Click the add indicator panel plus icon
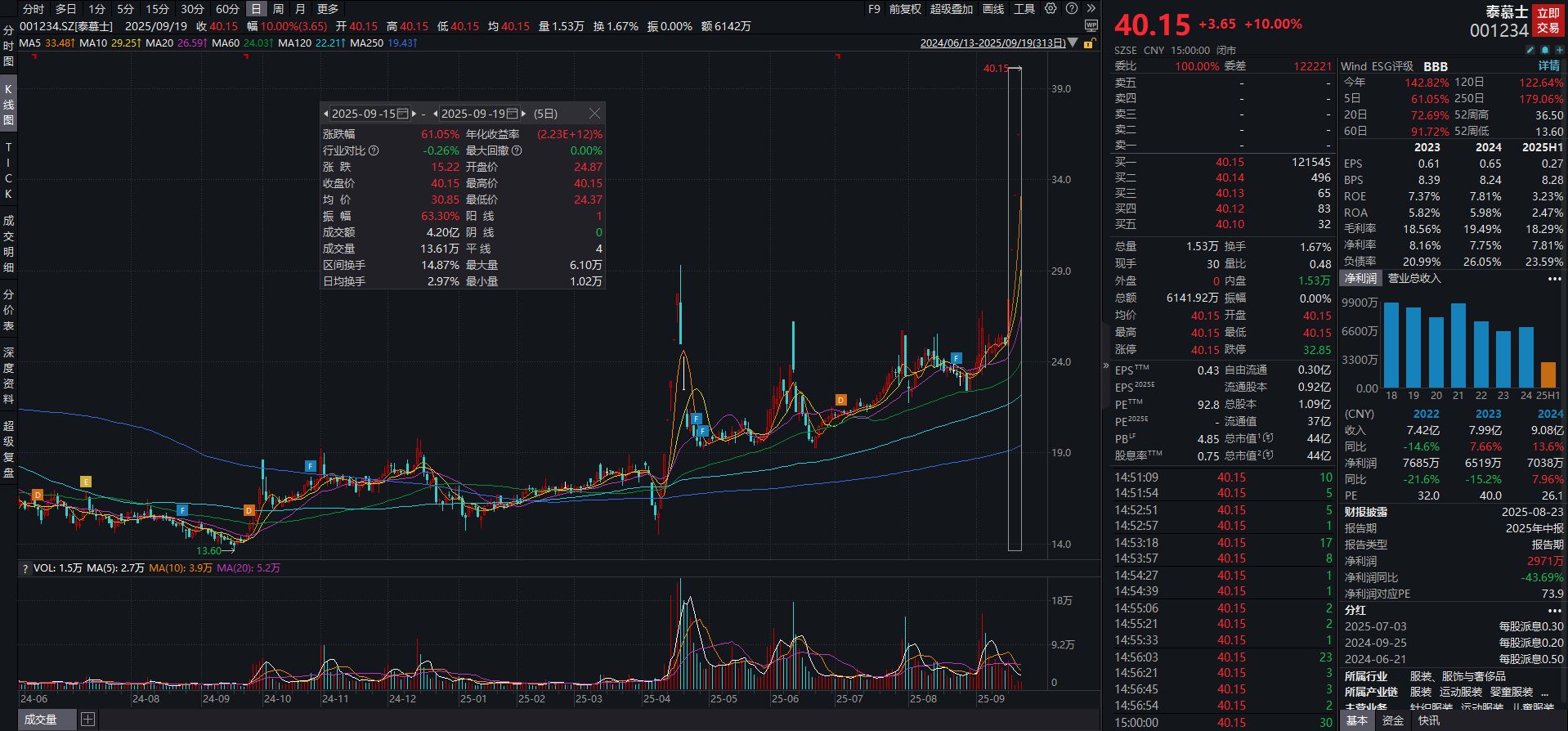The image size is (1568, 731). pos(87,720)
